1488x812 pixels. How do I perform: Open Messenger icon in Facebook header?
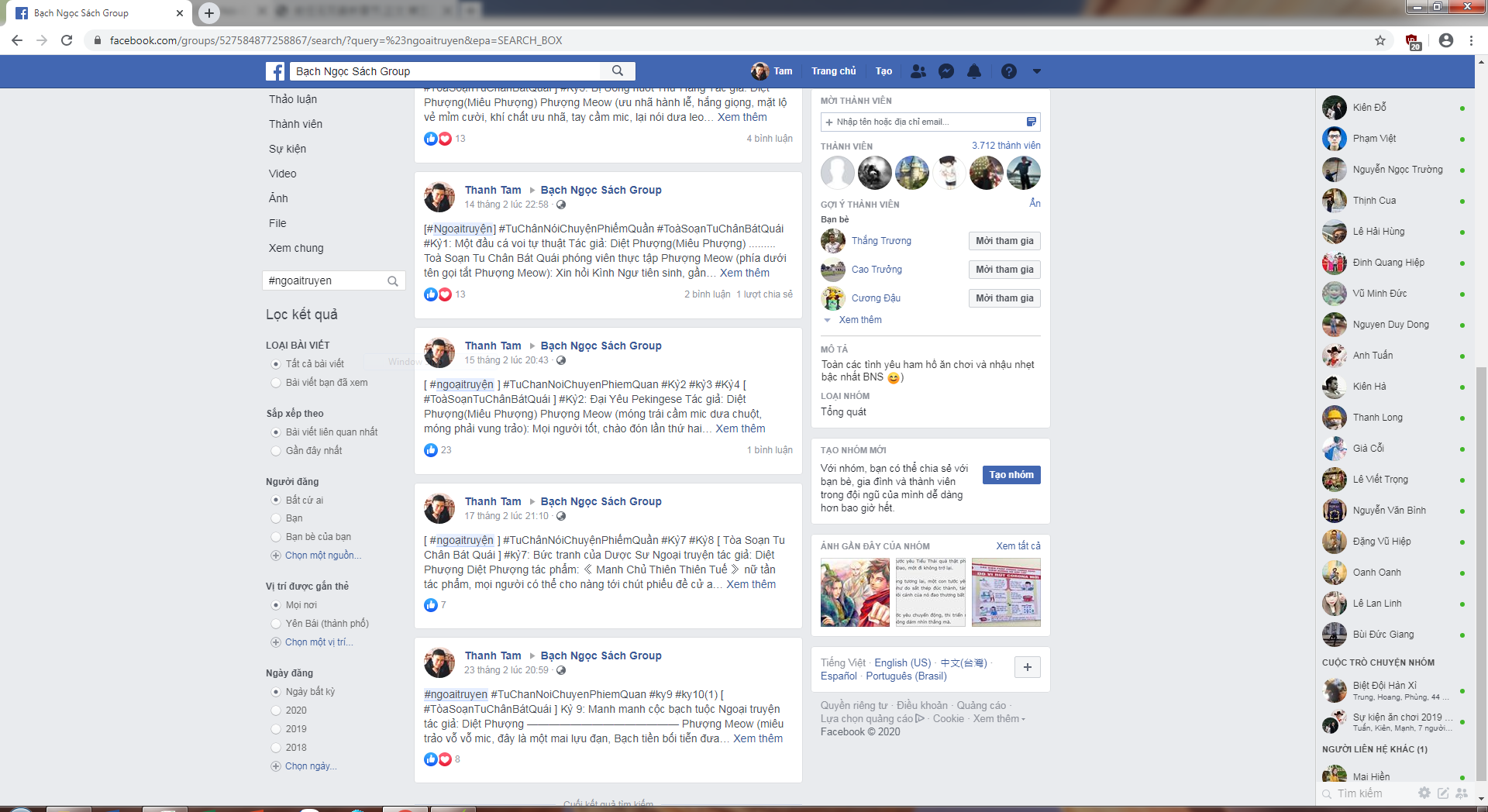point(945,71)
